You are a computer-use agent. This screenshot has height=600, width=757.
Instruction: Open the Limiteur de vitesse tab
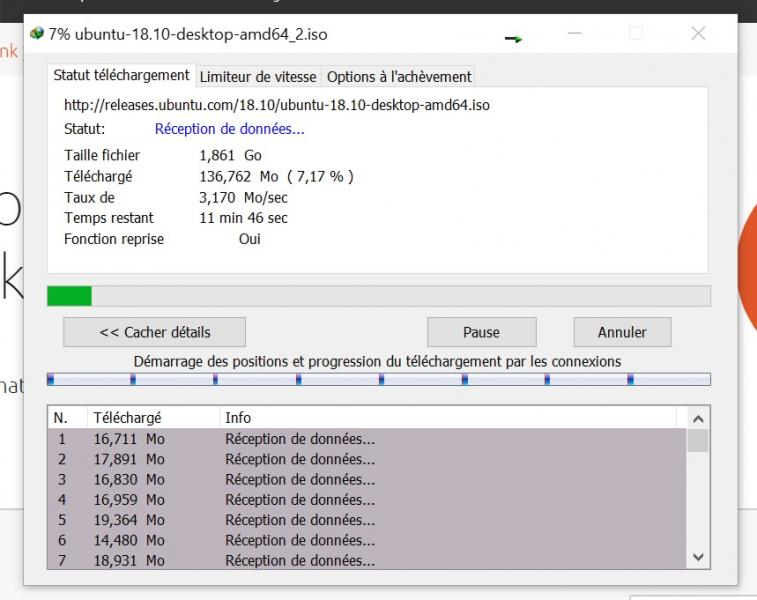tap(258, 77)
